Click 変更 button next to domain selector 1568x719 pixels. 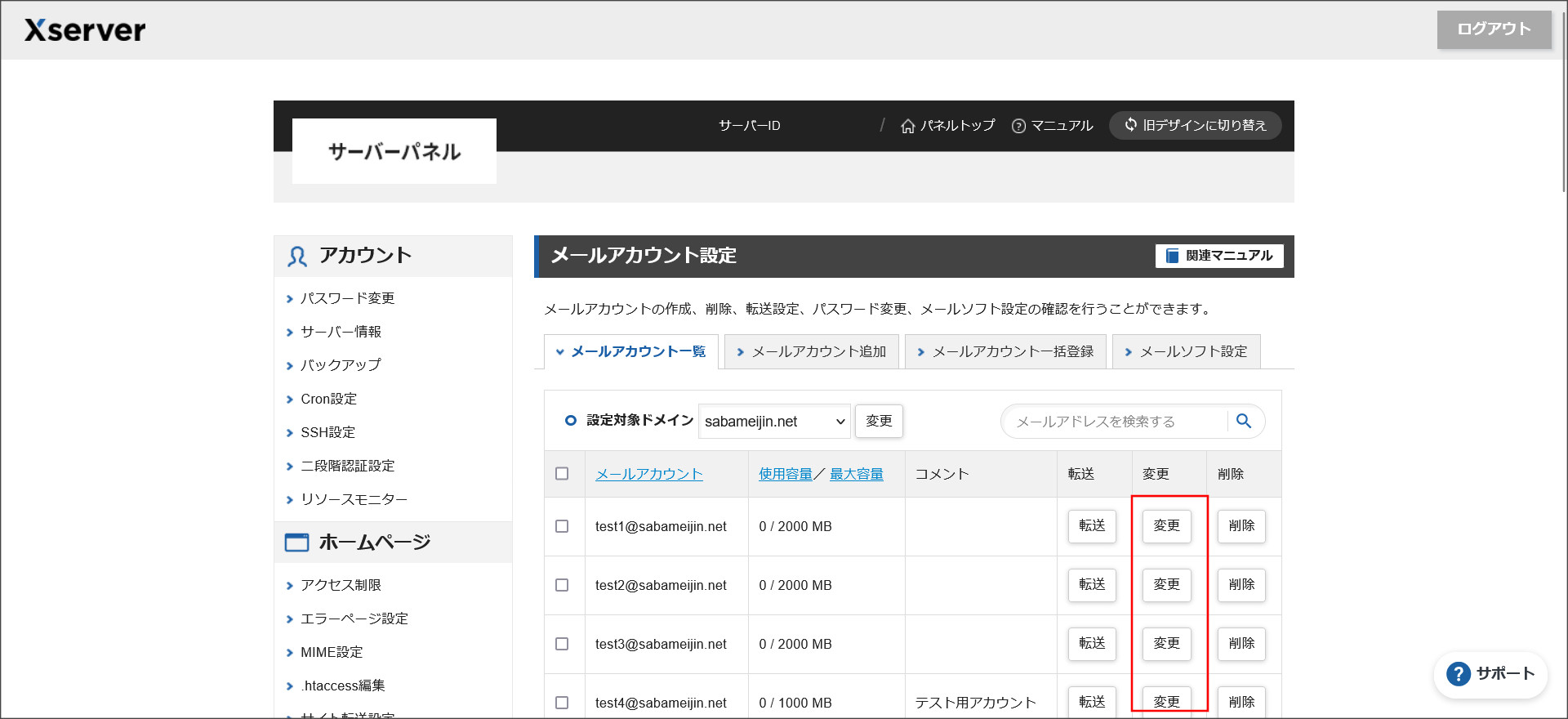pyautogui.click(x=879, y=421)
